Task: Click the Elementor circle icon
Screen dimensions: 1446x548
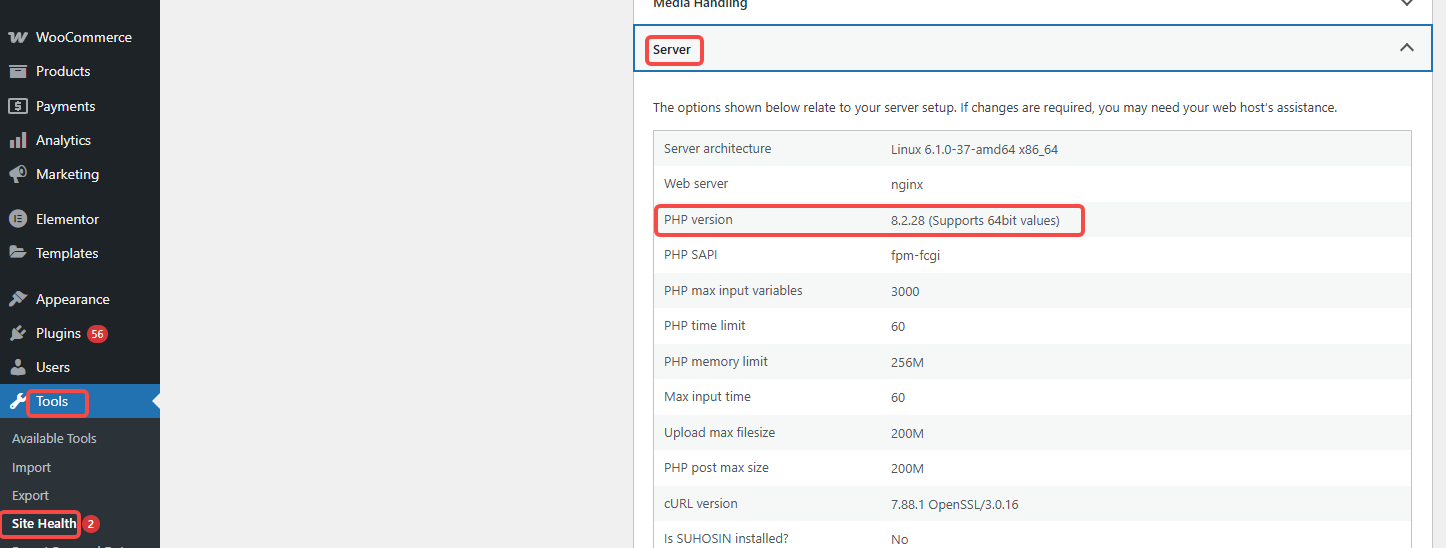Action: point(17,219)
